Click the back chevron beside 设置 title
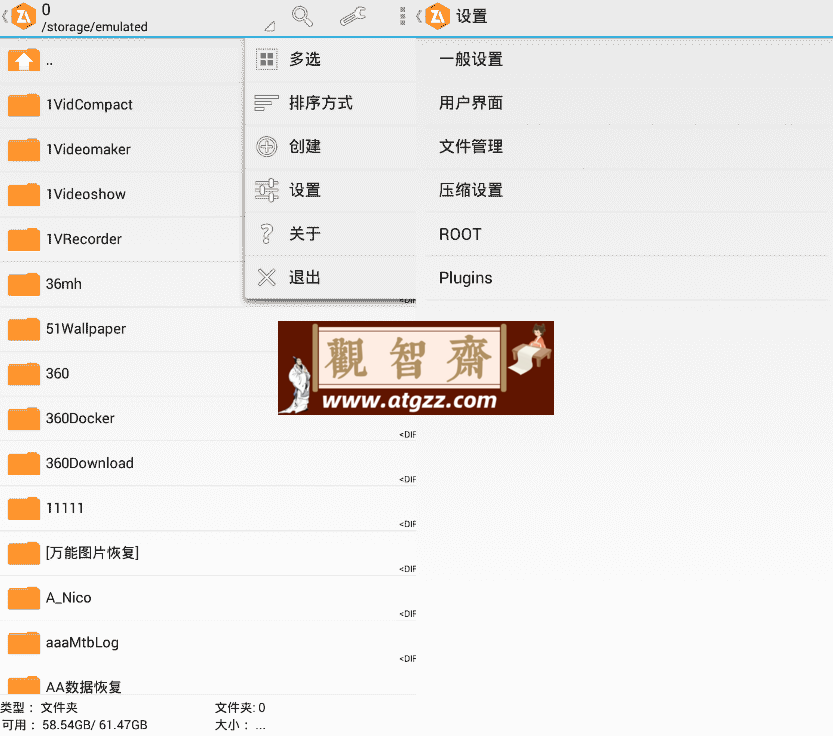The image size is (833, 736). [x=419, y=16]
